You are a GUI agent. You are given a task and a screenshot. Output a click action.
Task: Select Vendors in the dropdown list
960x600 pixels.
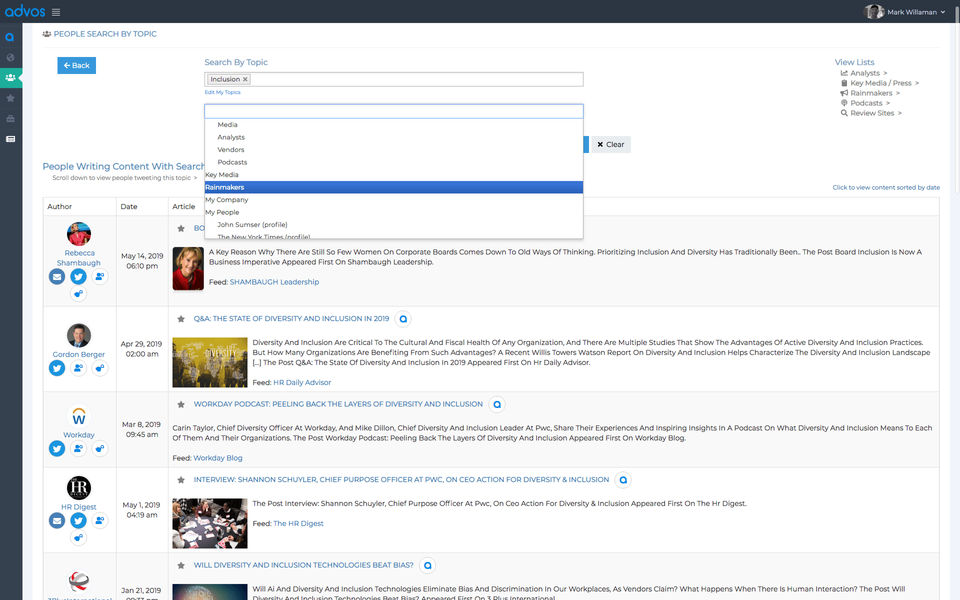click(x=394, y=150)
